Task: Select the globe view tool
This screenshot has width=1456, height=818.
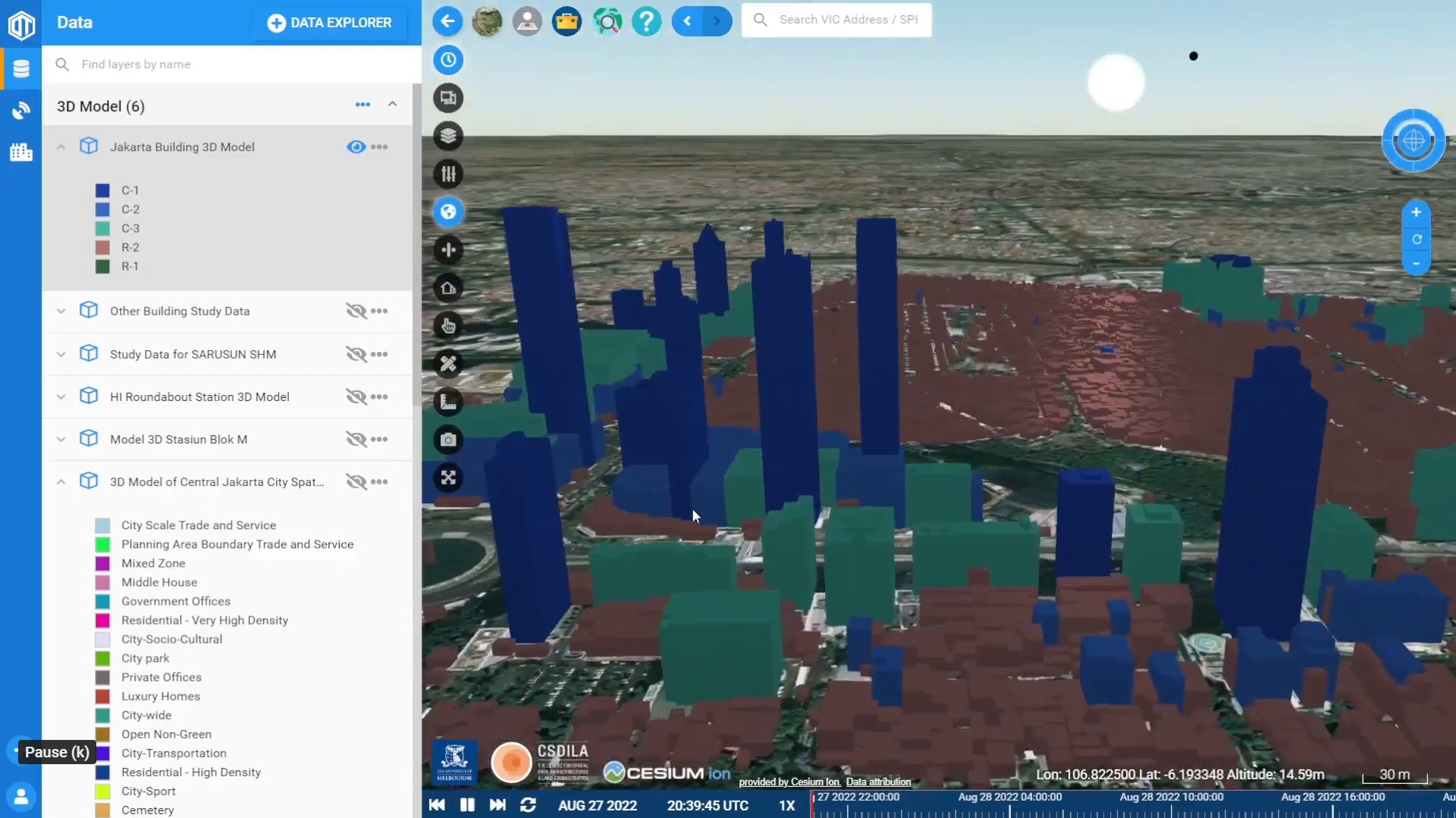Action: coord(448,212)
